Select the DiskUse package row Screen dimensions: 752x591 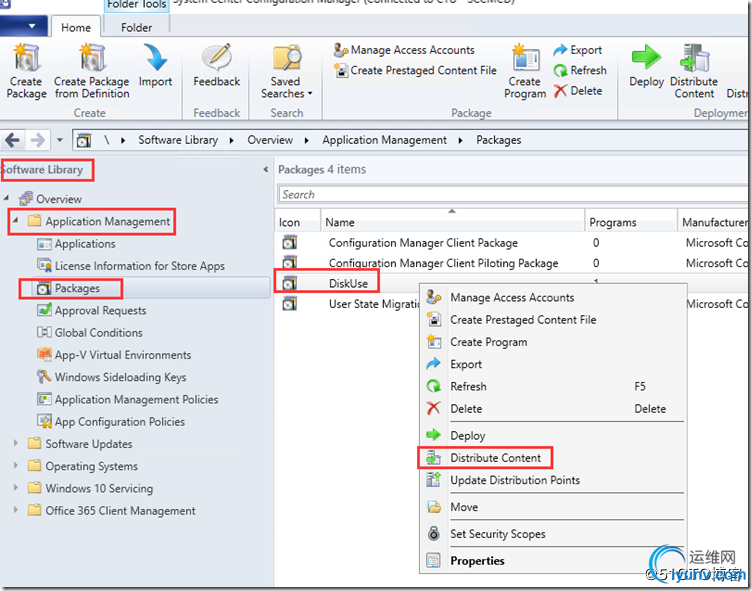[x=348, y=284]
